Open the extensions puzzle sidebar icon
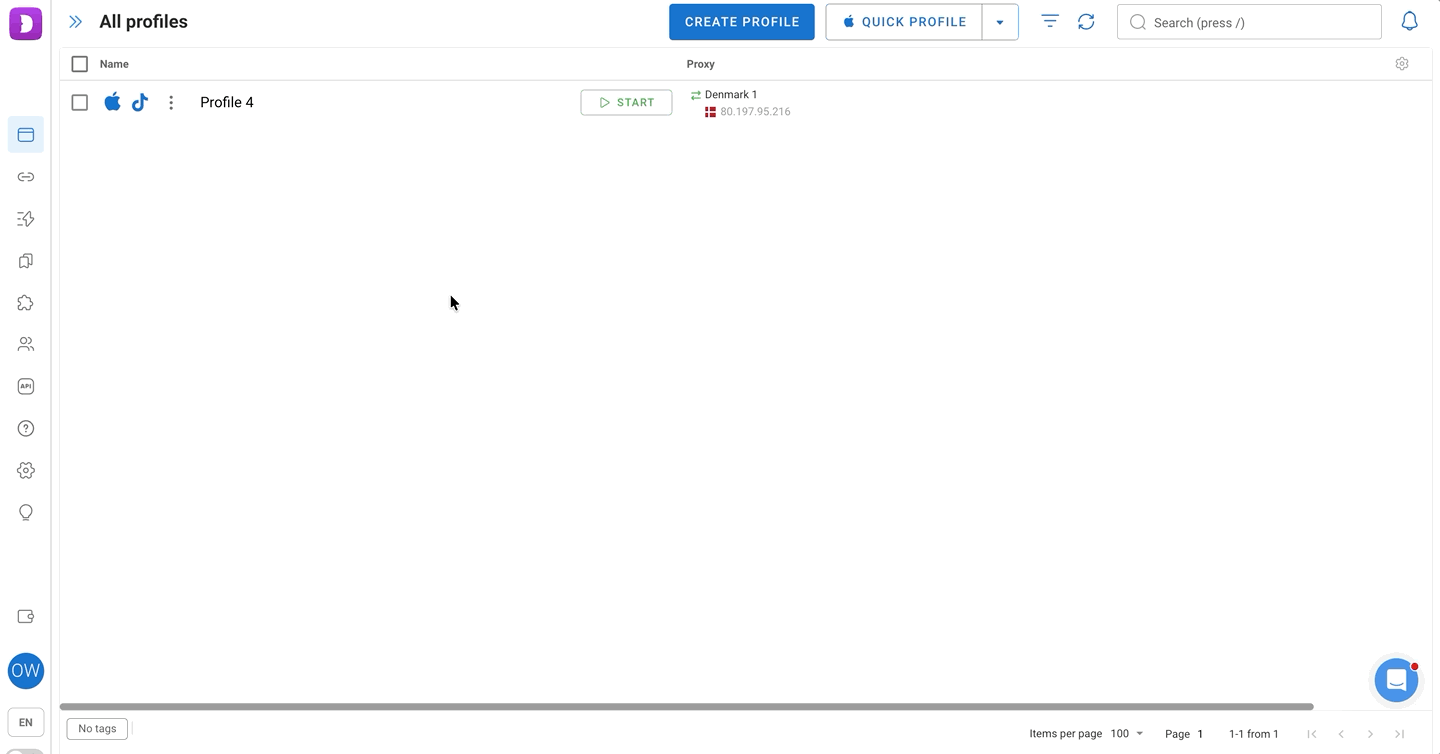1440x754 pixels. click(x=26, y=303)
